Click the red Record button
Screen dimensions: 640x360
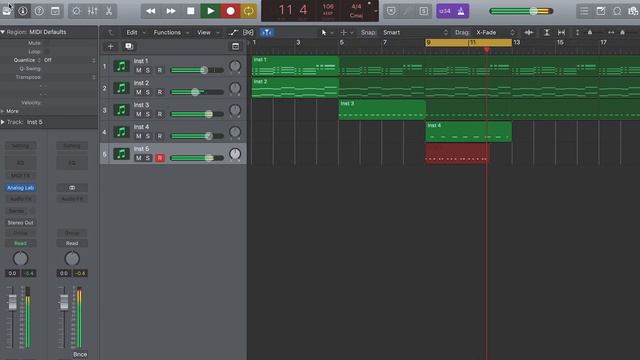(231, 11)
